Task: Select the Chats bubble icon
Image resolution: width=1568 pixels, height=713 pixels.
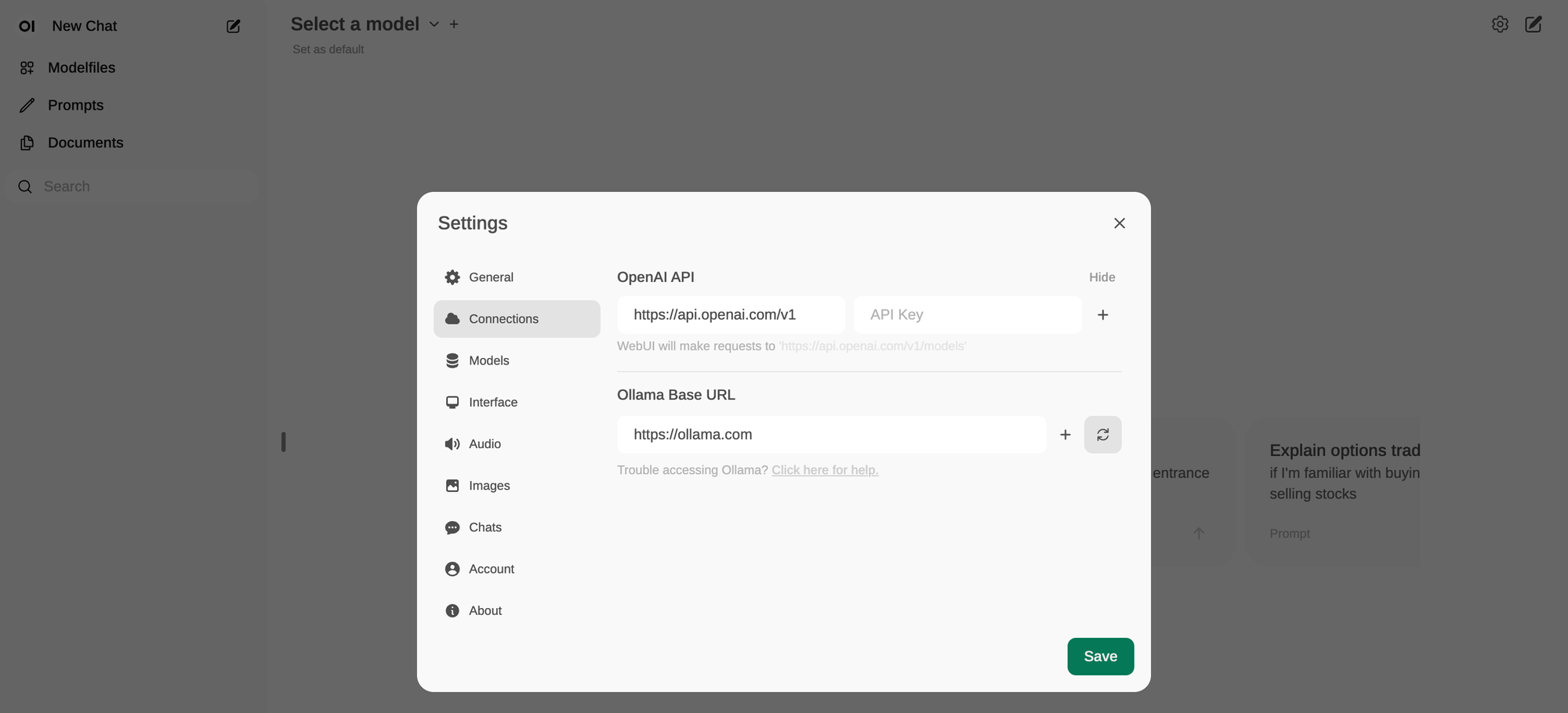Action: 452,527
